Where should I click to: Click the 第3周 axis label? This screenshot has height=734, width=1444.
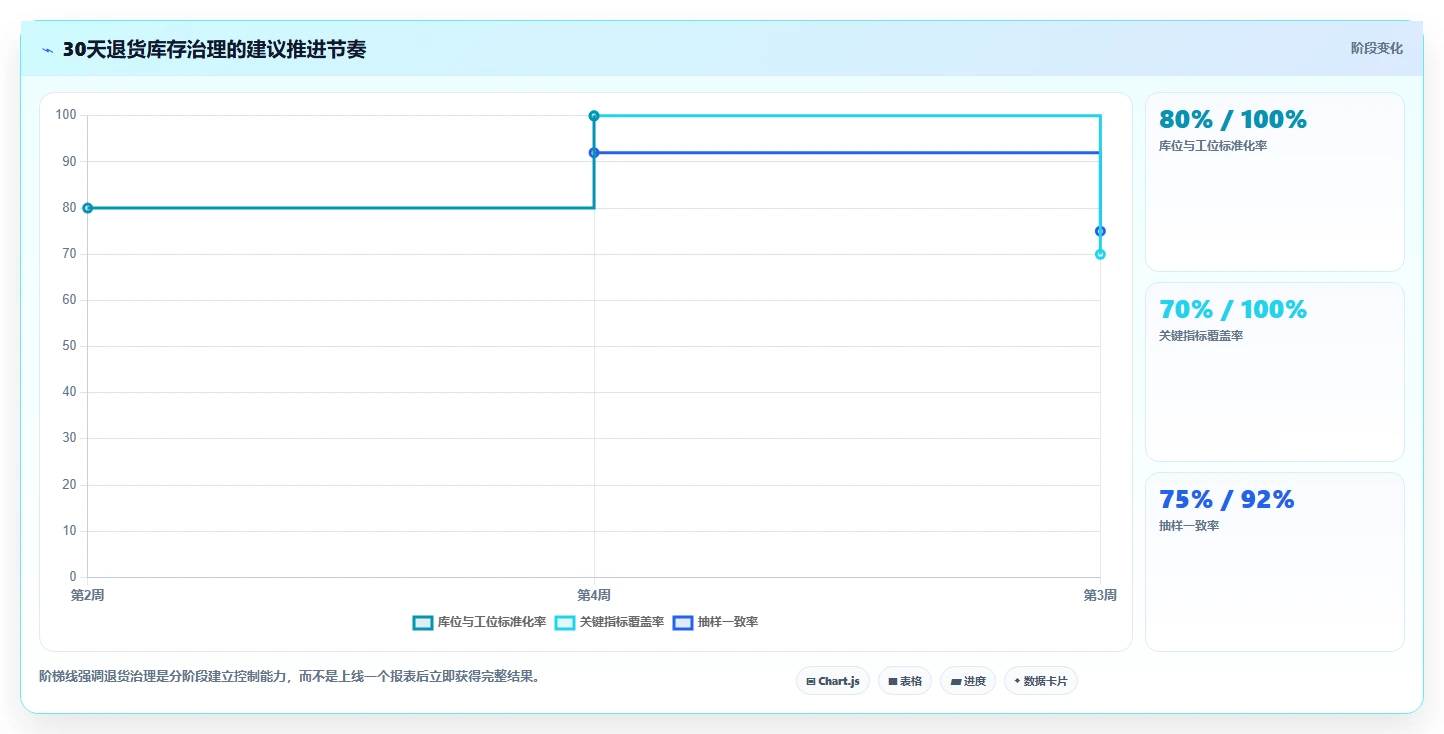1100,596
